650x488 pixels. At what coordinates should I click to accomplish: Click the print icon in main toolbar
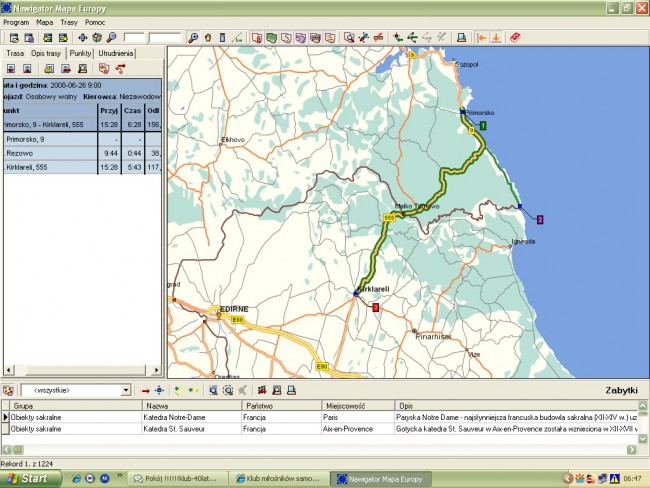coord(461,37)
